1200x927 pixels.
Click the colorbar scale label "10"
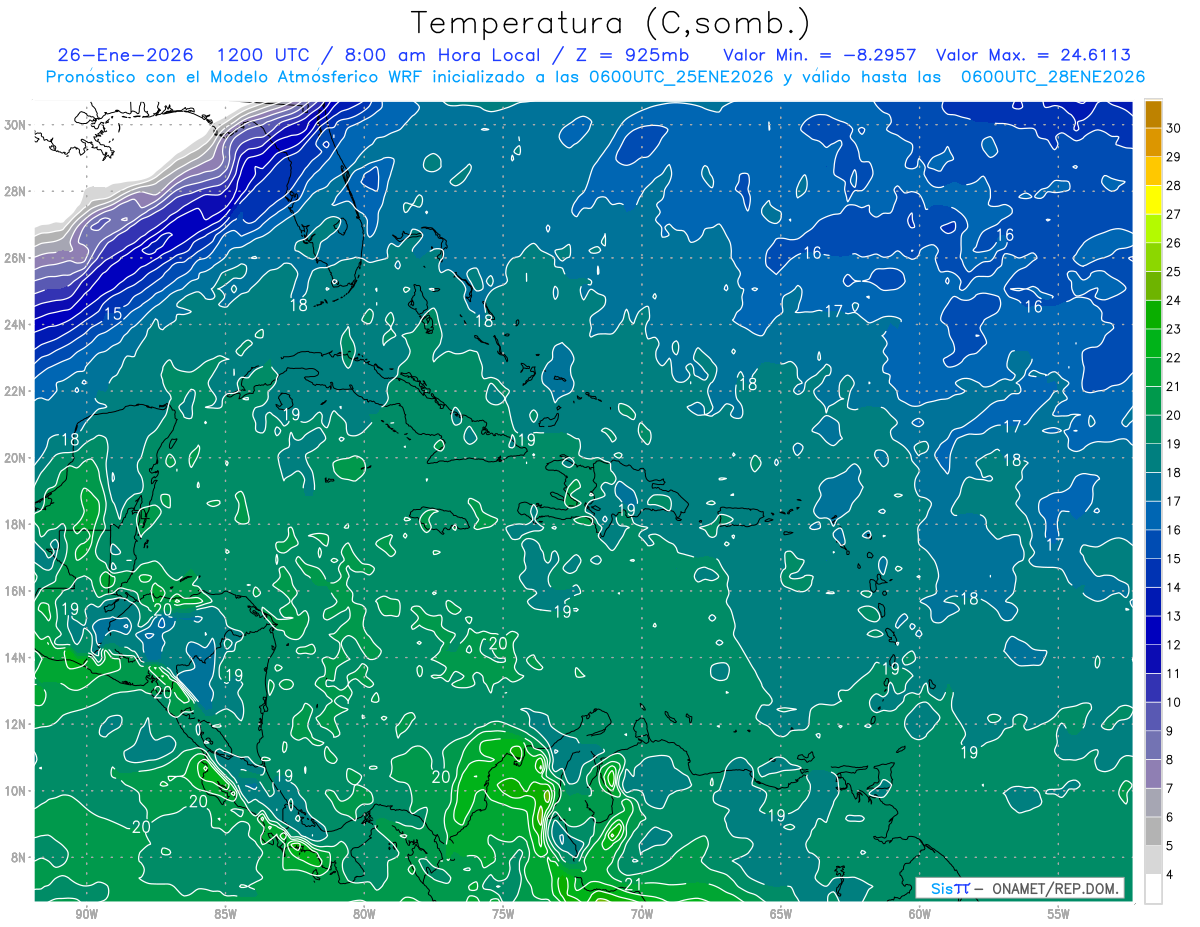(1174, 702)
